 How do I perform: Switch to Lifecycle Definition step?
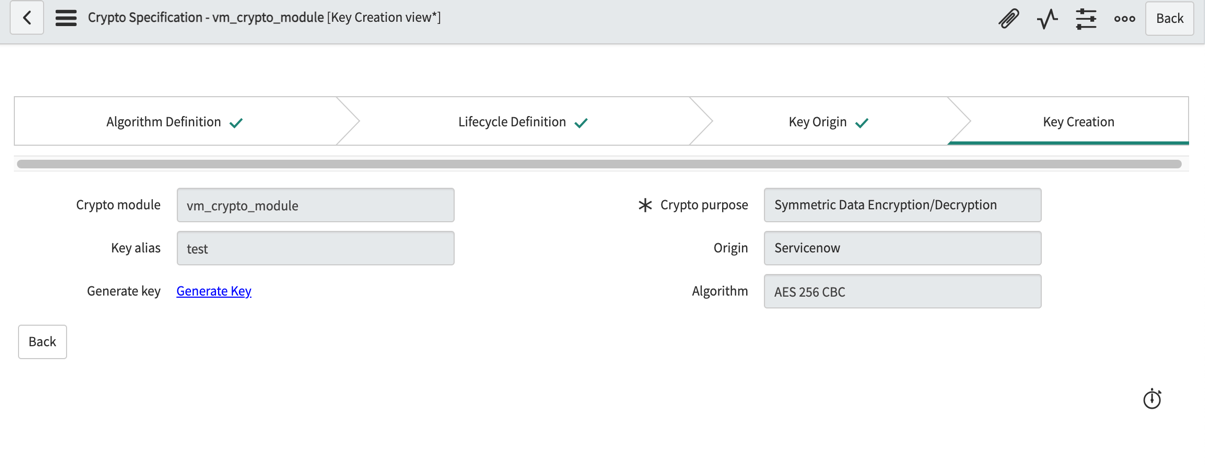point(523,122)
